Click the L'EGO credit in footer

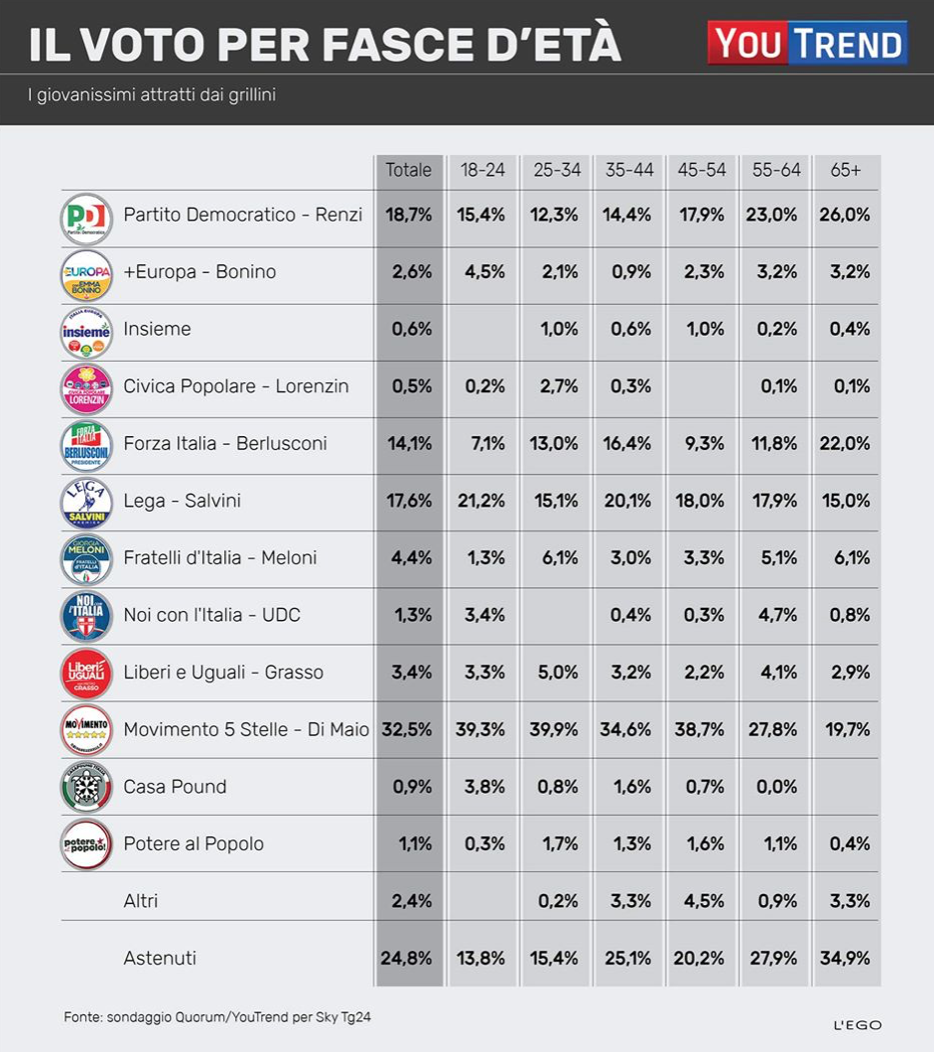pyautogui.click(x=857, y=1025)
